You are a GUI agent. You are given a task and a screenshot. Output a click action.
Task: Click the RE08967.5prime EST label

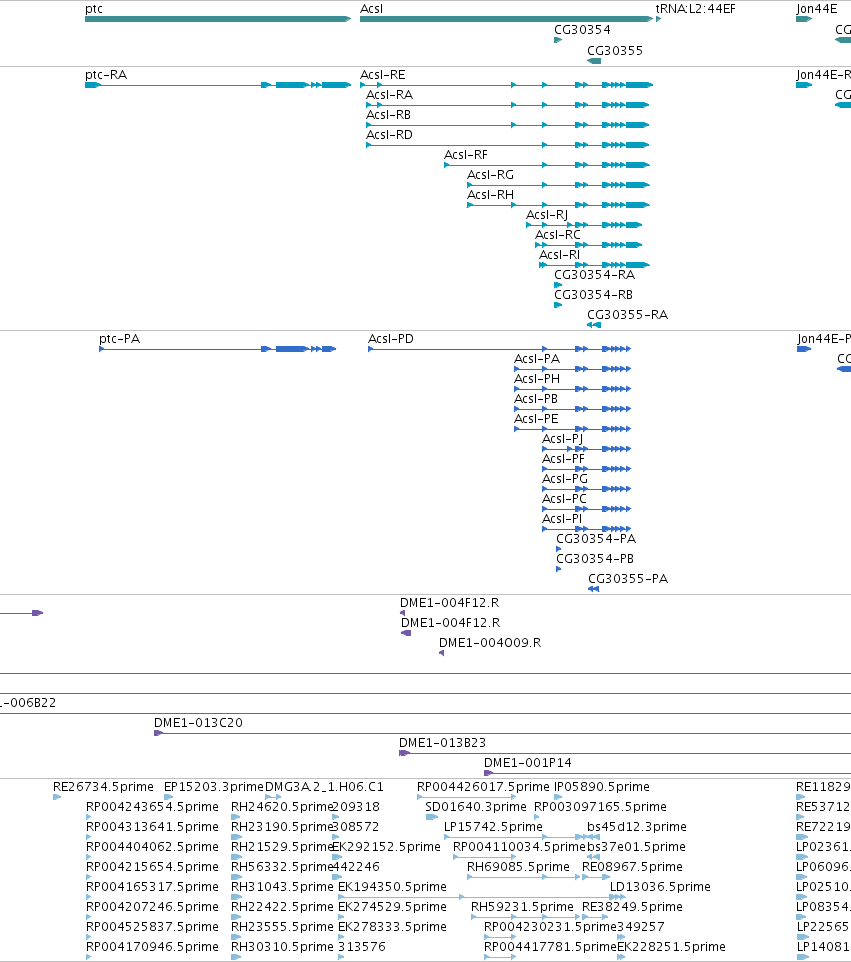pos(632,866)
